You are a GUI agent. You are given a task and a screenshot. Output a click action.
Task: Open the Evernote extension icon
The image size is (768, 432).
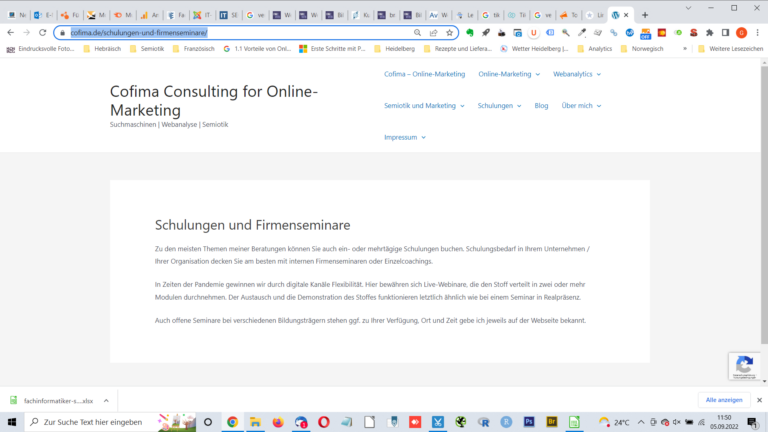pos(470,32)
